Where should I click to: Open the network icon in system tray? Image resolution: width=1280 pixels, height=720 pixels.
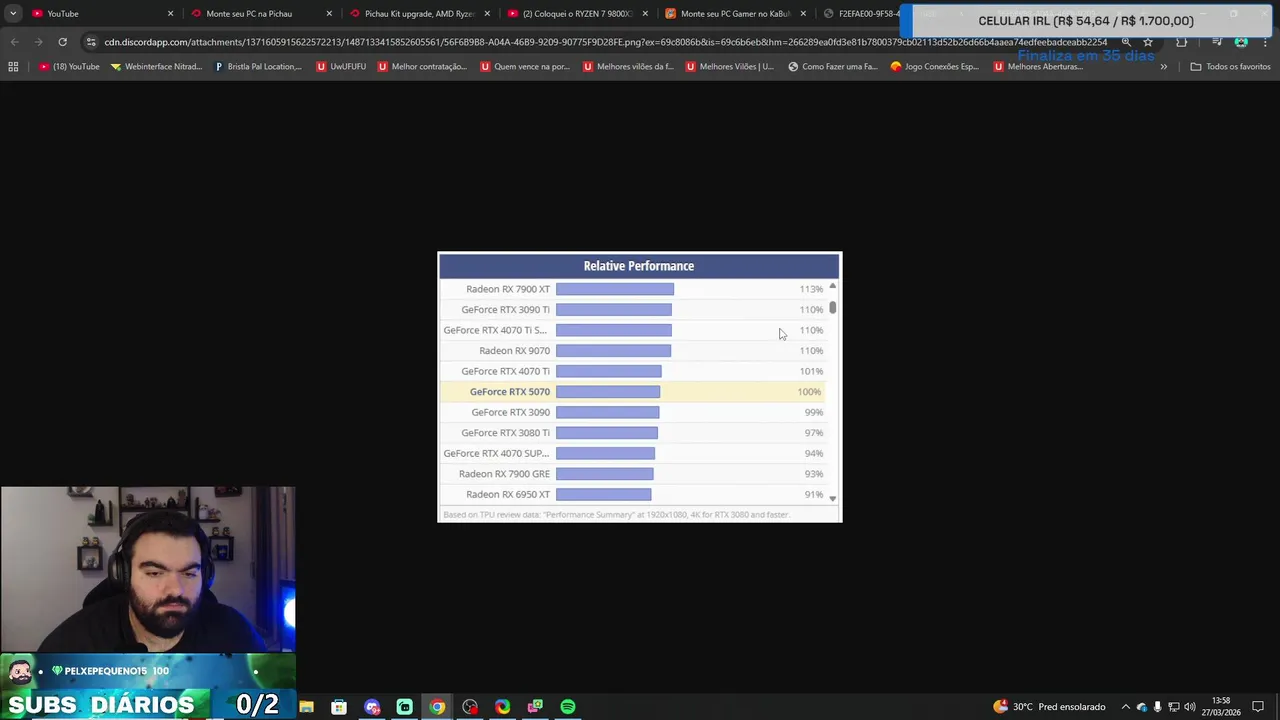coord(1174,707)
